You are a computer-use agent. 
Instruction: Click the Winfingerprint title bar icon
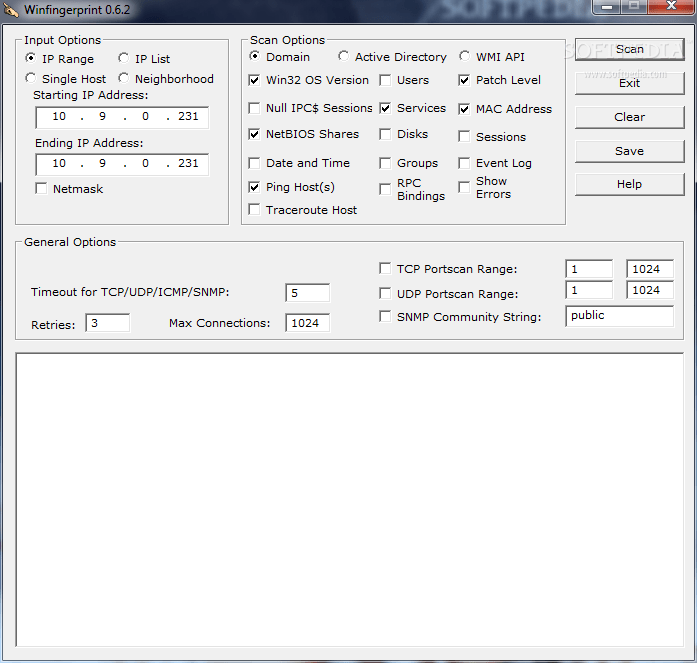coord(11,10)
